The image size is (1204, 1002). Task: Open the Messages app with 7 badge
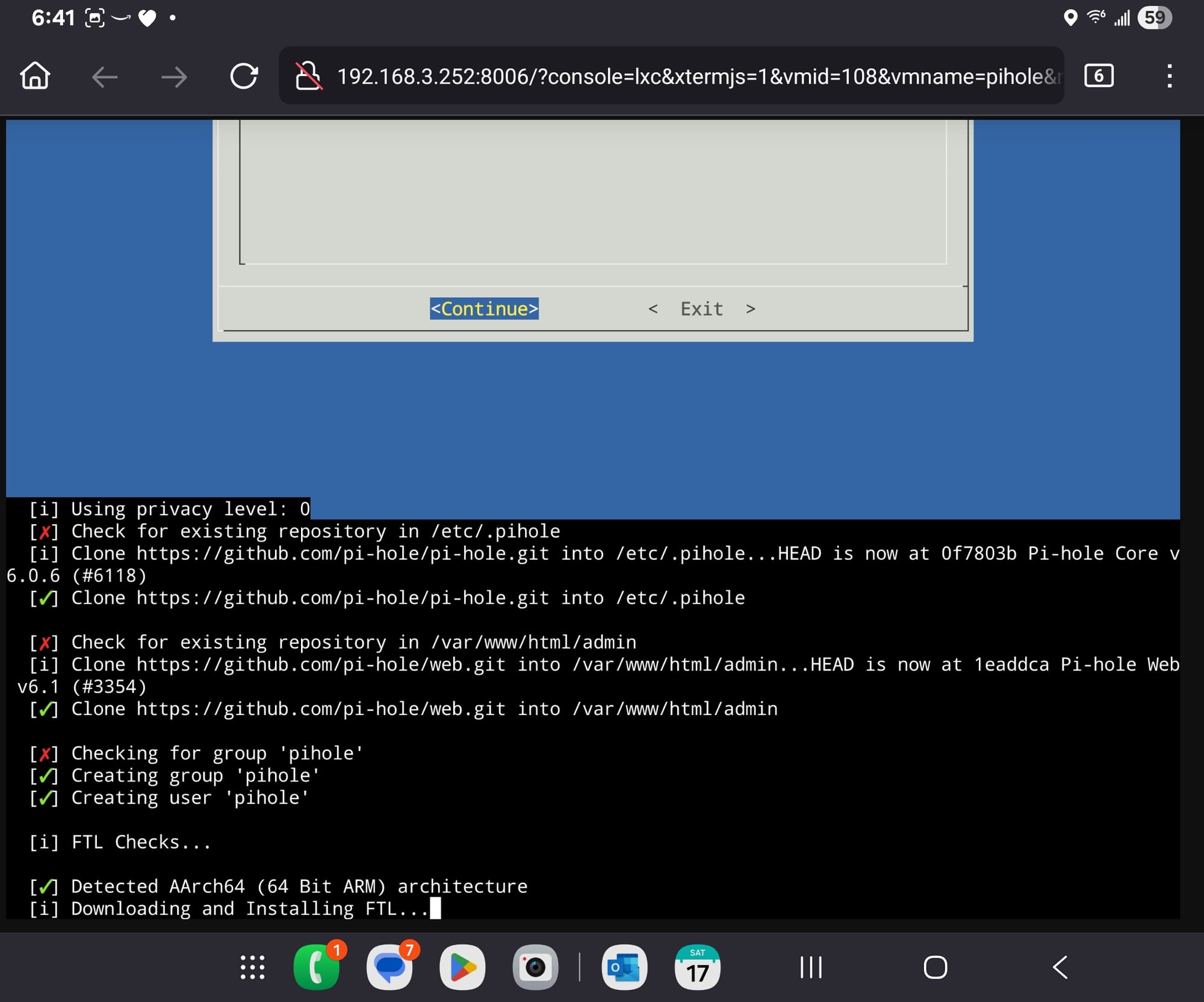click(x=389, y=967)
